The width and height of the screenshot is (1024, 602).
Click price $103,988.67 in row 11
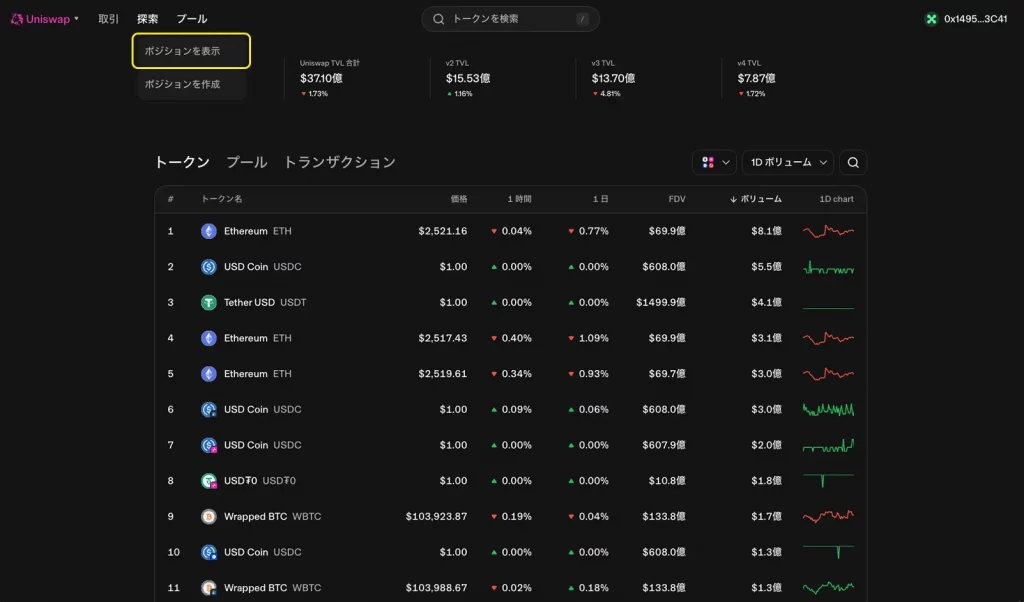436,588
